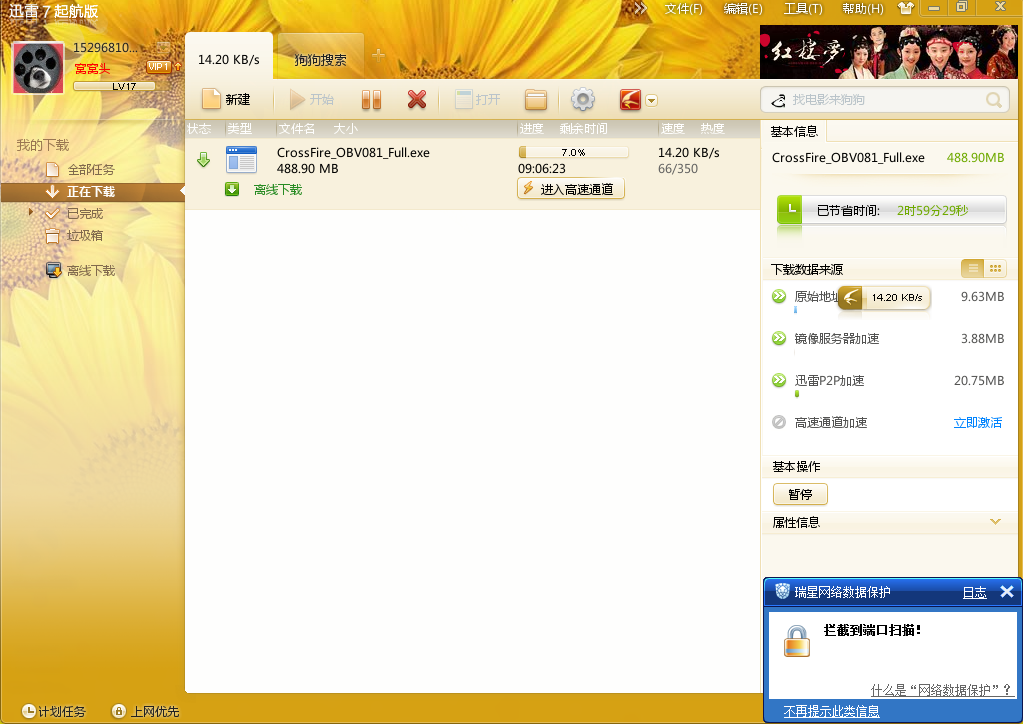Select 正在下载 in sidebar
The image size is (1023, 724).
point(91,192)
